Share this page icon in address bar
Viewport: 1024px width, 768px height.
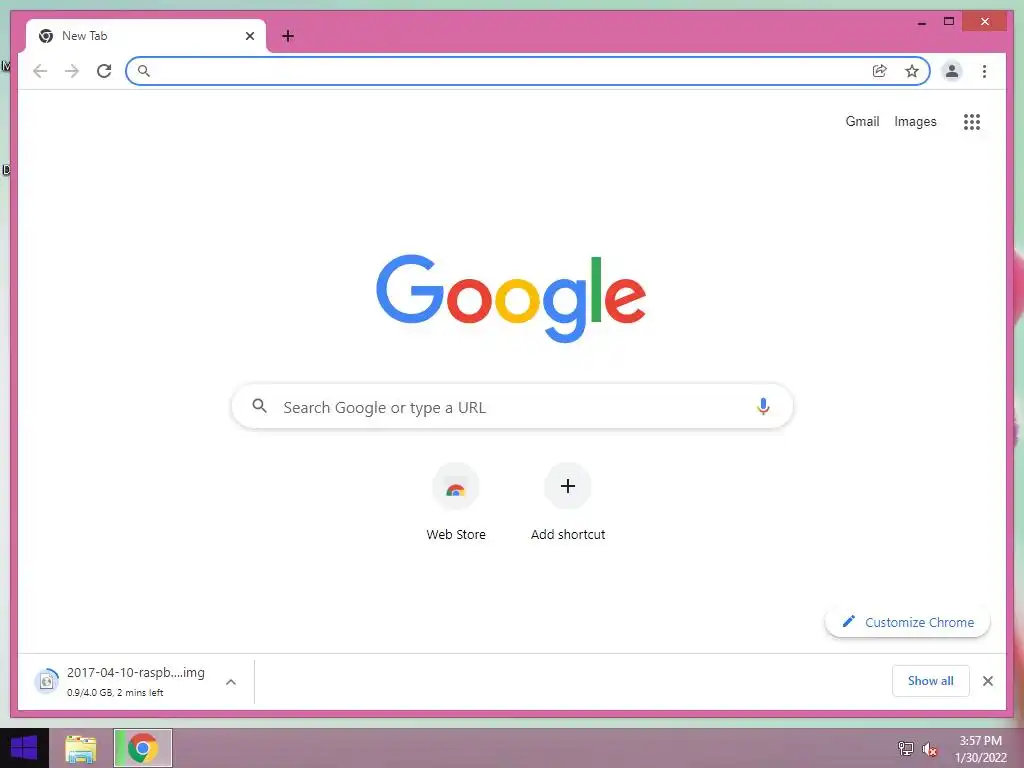pyautogui.click(x=880, y=71)
